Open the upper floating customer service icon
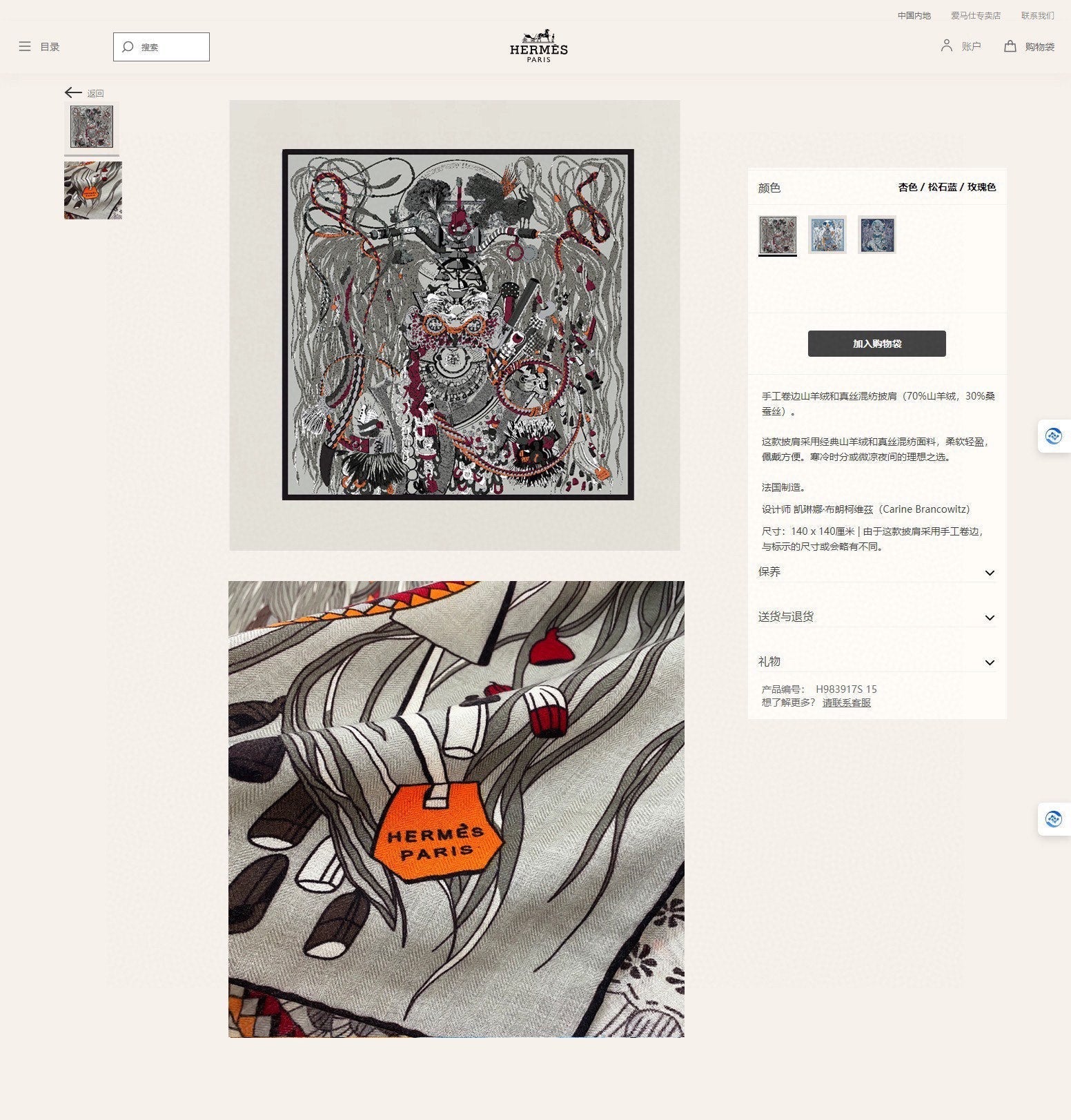 (x=1053, y=436)
